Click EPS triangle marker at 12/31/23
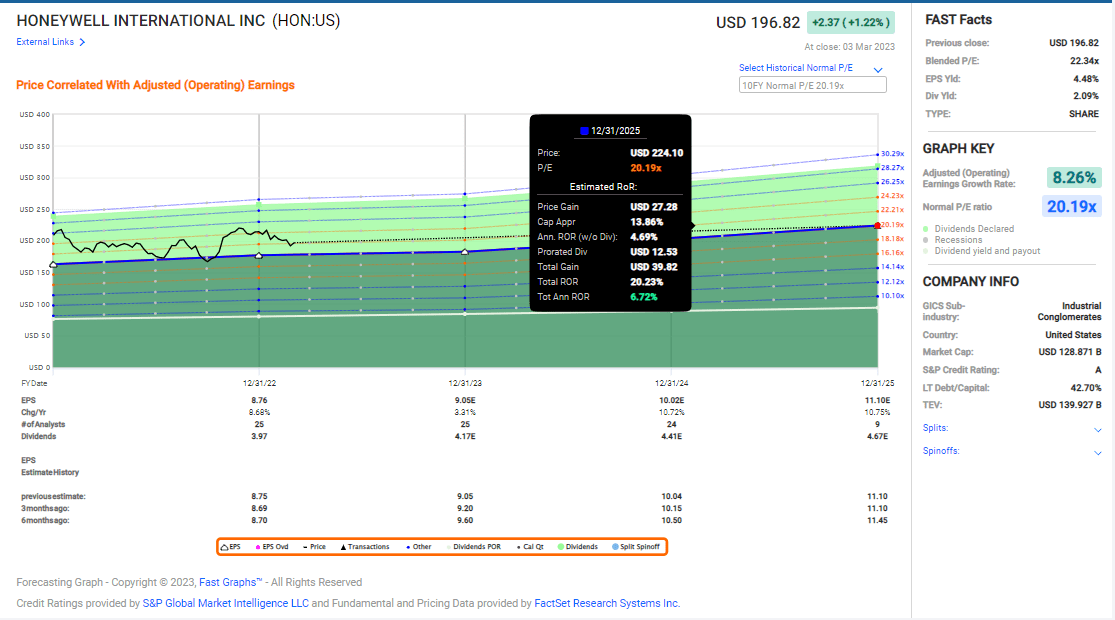The width and height of the screenshot is (1115, 620). [x=465, y=252]
